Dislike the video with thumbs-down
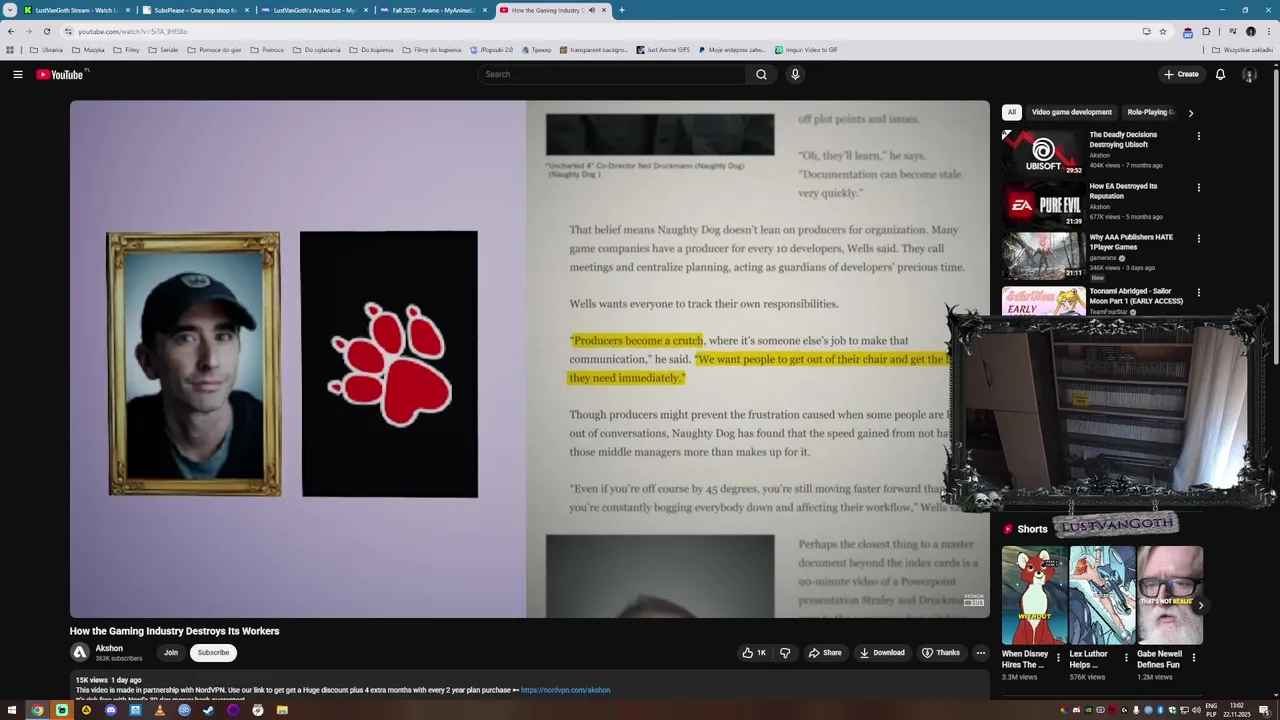Screen dimensions: 1280x720 (x=785, y=653)
